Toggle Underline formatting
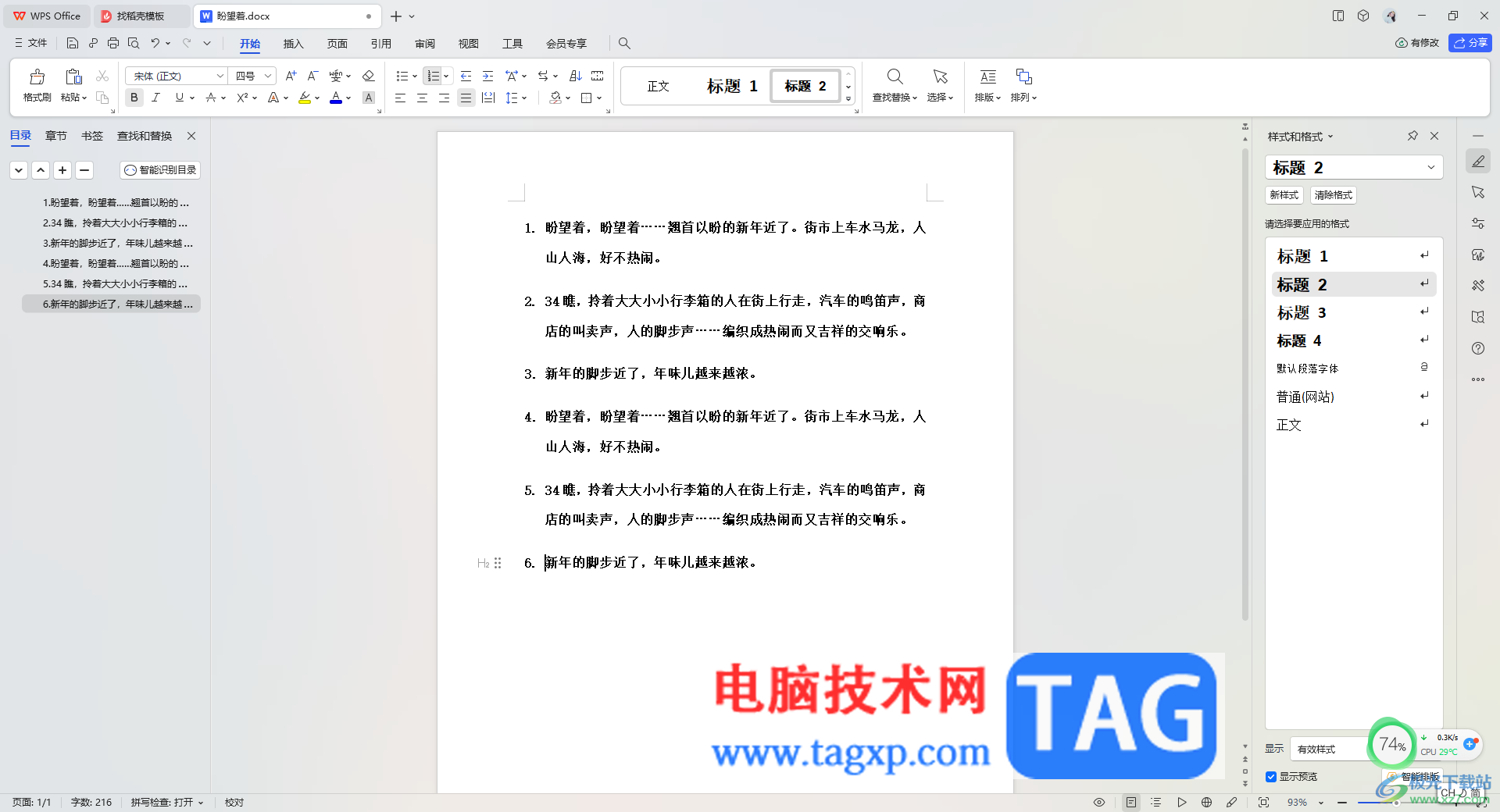Image resolution: width=1500 pixels, height=812 pixels. point(180,98)
